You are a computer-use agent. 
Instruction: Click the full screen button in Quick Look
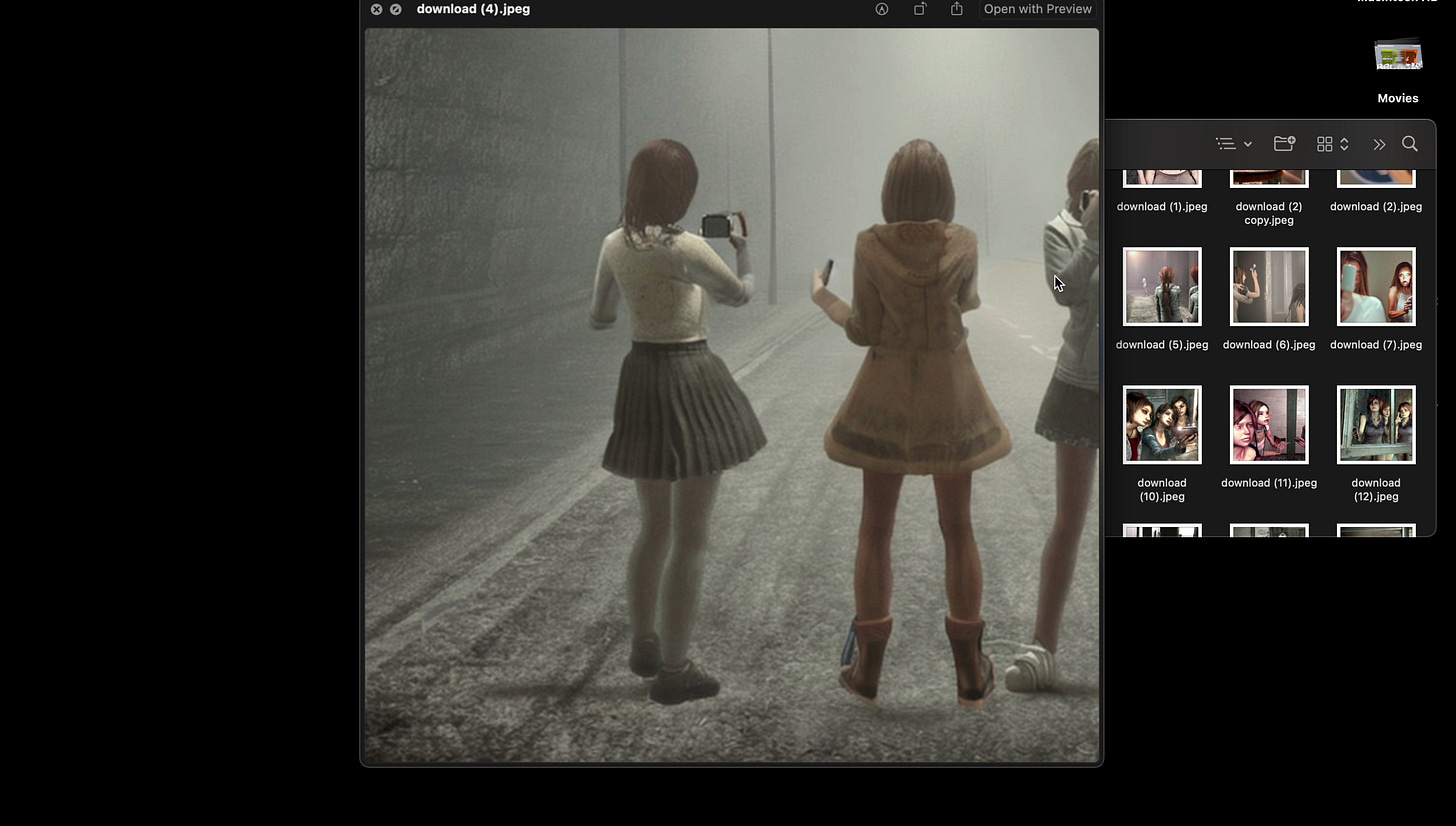396,9
